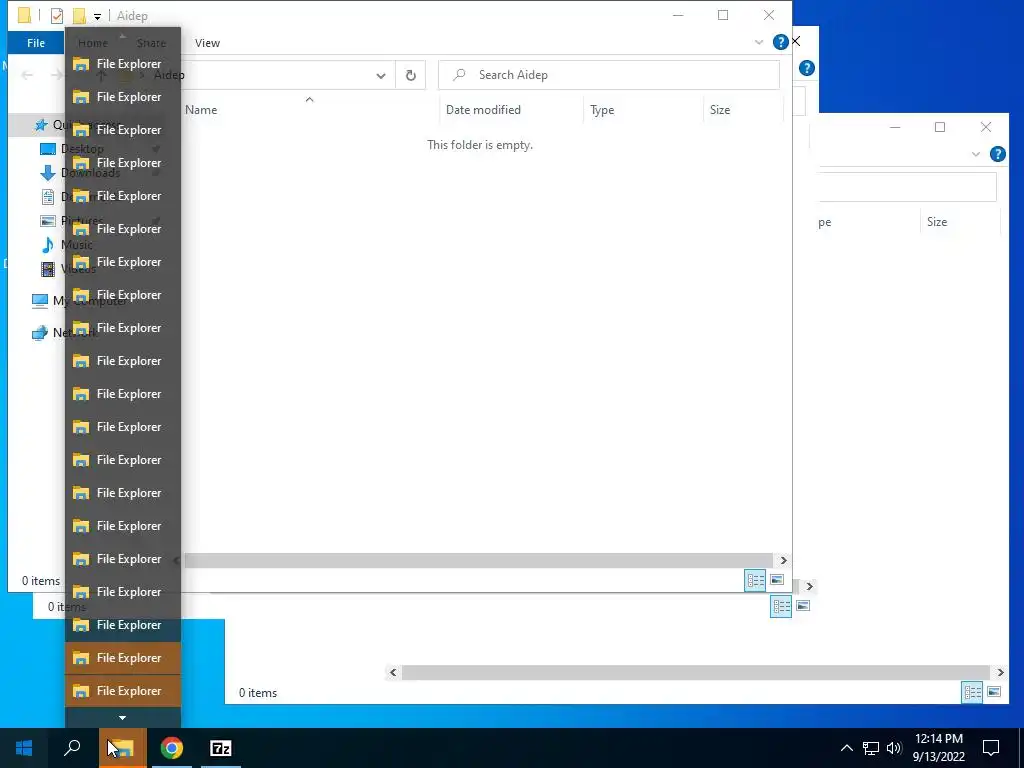This screenshot has width=1024, height=768.
Task: Click right arrow of rearmost window scrollbar
Action: [x=1000, y=672]
